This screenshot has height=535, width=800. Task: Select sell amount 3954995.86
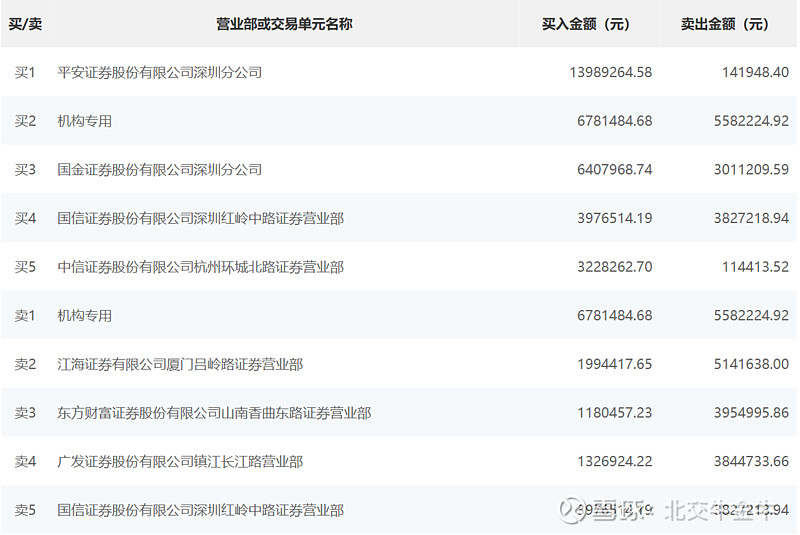(x=752, y=413)
